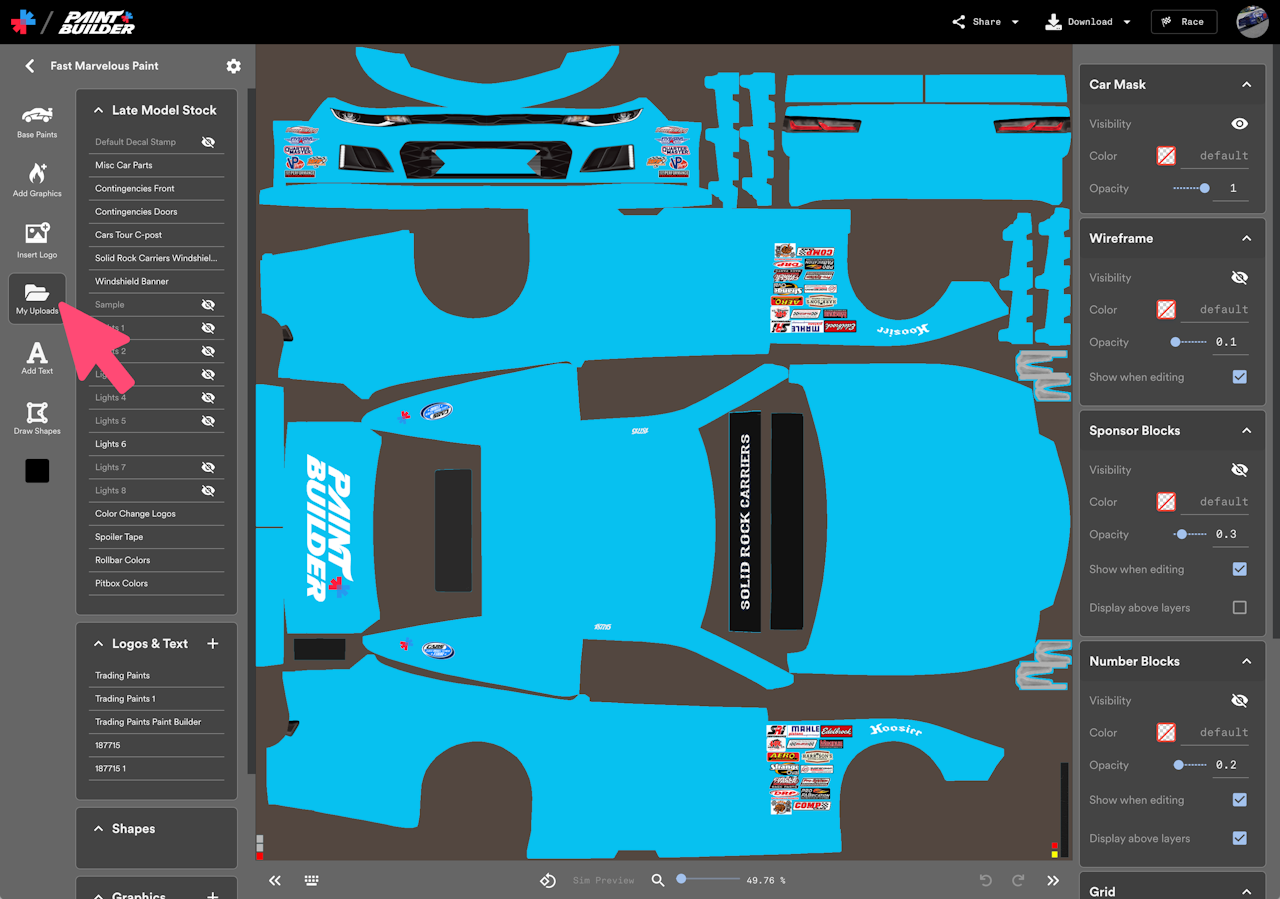
Task: Open the black color swatch in sidebar
Action: [x=37, y=471]
